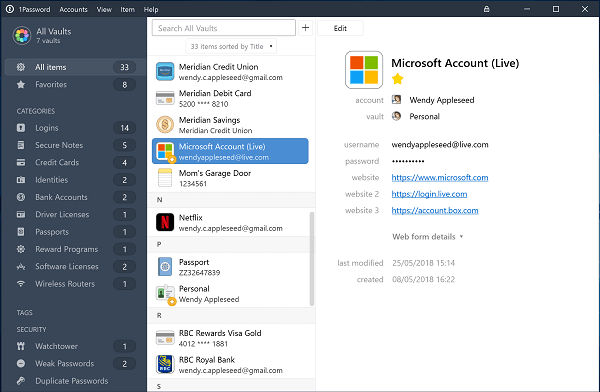Open the Item menu

pos(127,9)
